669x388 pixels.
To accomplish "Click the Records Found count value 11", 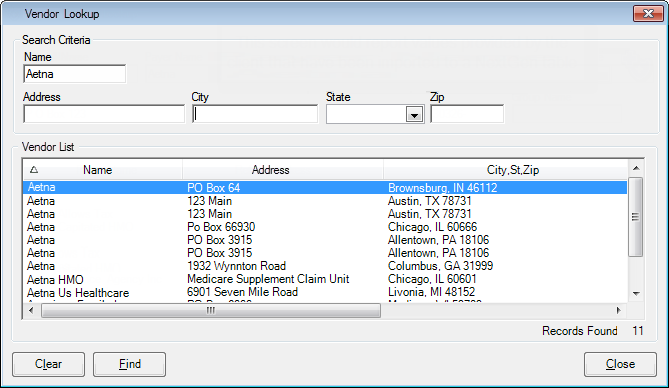I will click(638, 331).
